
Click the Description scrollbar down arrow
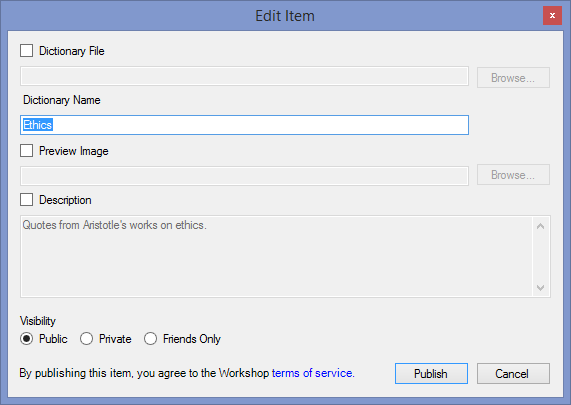541,288
